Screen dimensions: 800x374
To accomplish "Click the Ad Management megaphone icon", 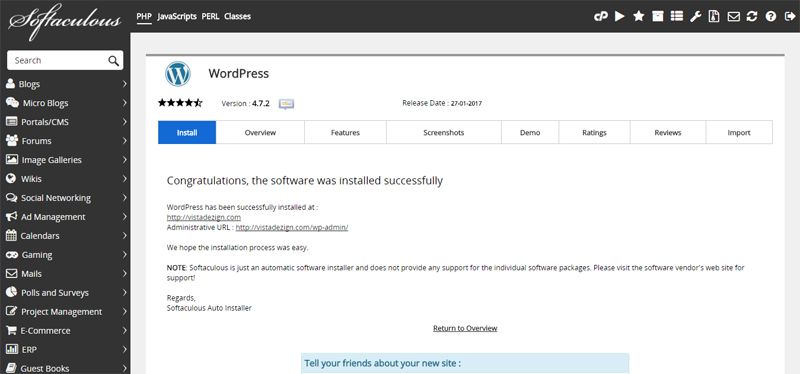I will coord(11,216).
